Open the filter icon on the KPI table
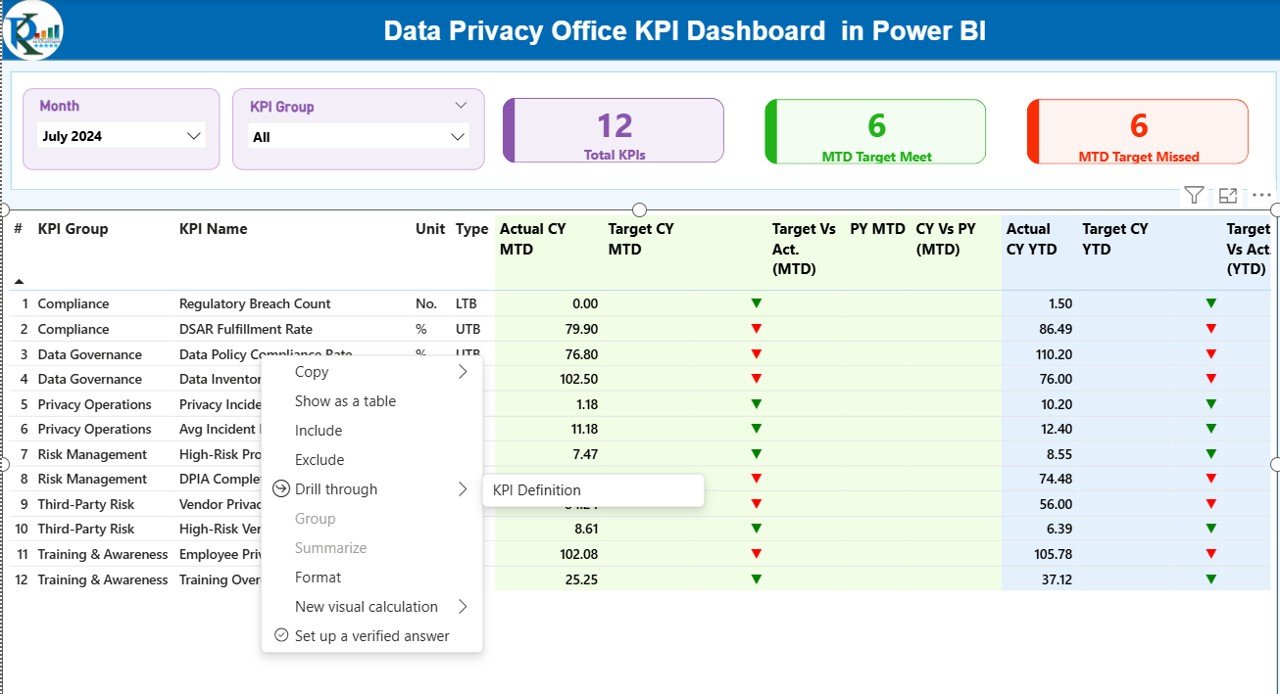Image resolution: width=1280 pixels, height=694 pixels. [1196, 194]
